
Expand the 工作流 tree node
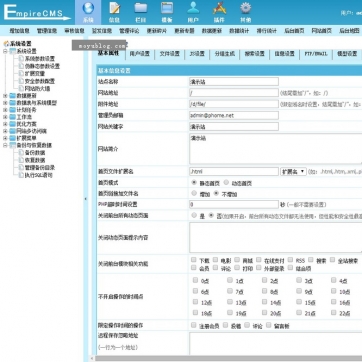5,117
